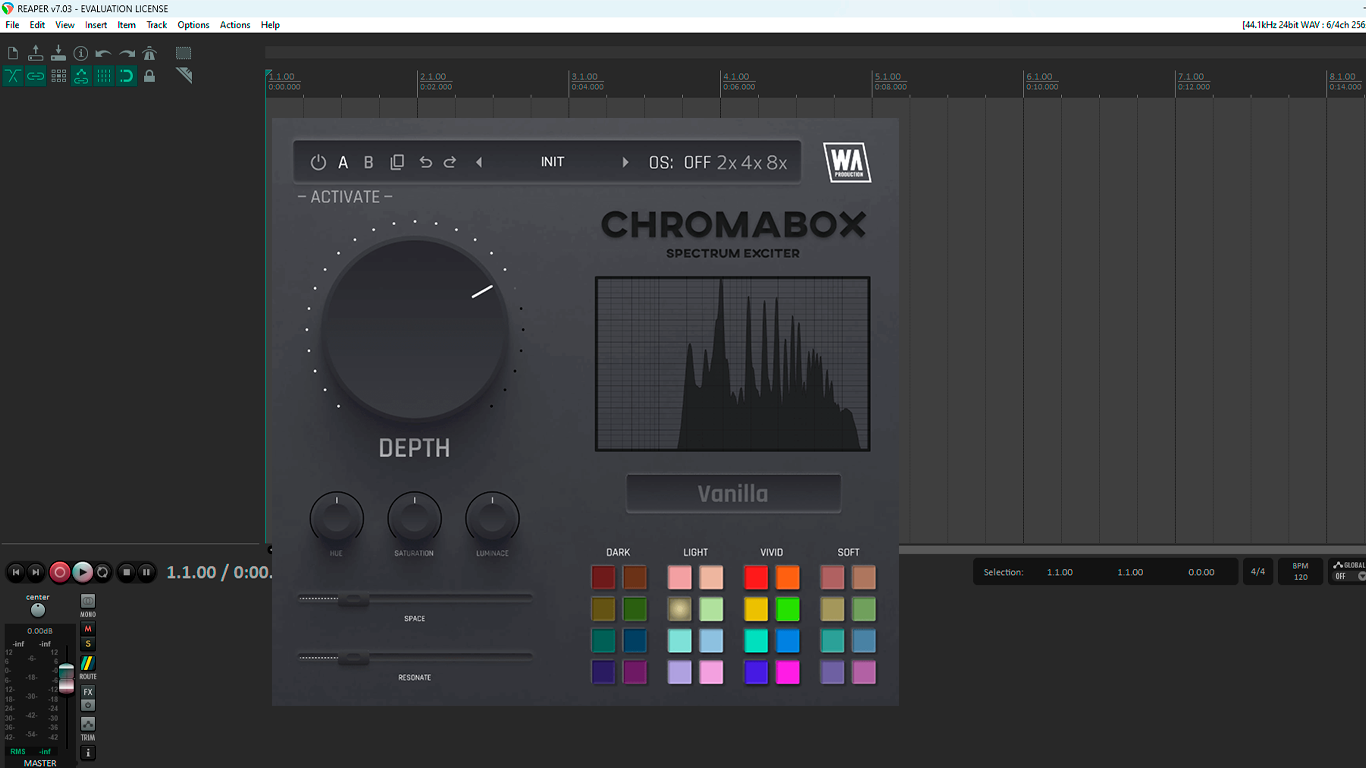This screenshot has width=1366, height=768.
Task: Click the HUE knob
Action: click(x=337, y=518)
